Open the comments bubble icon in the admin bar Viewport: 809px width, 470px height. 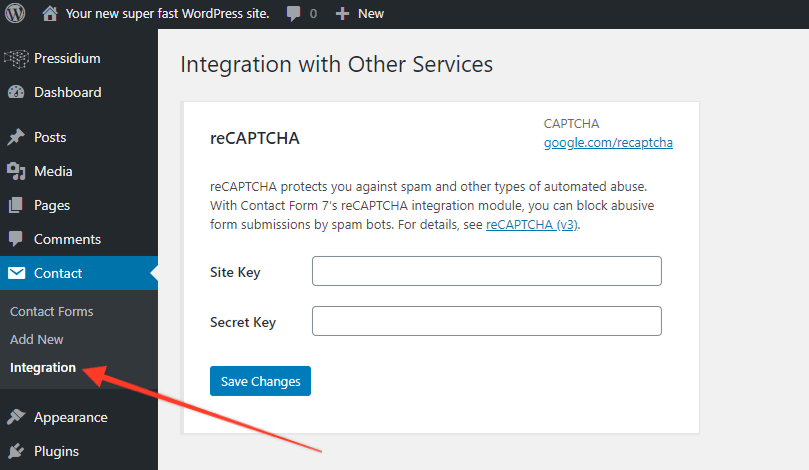[x=294, y=13]
